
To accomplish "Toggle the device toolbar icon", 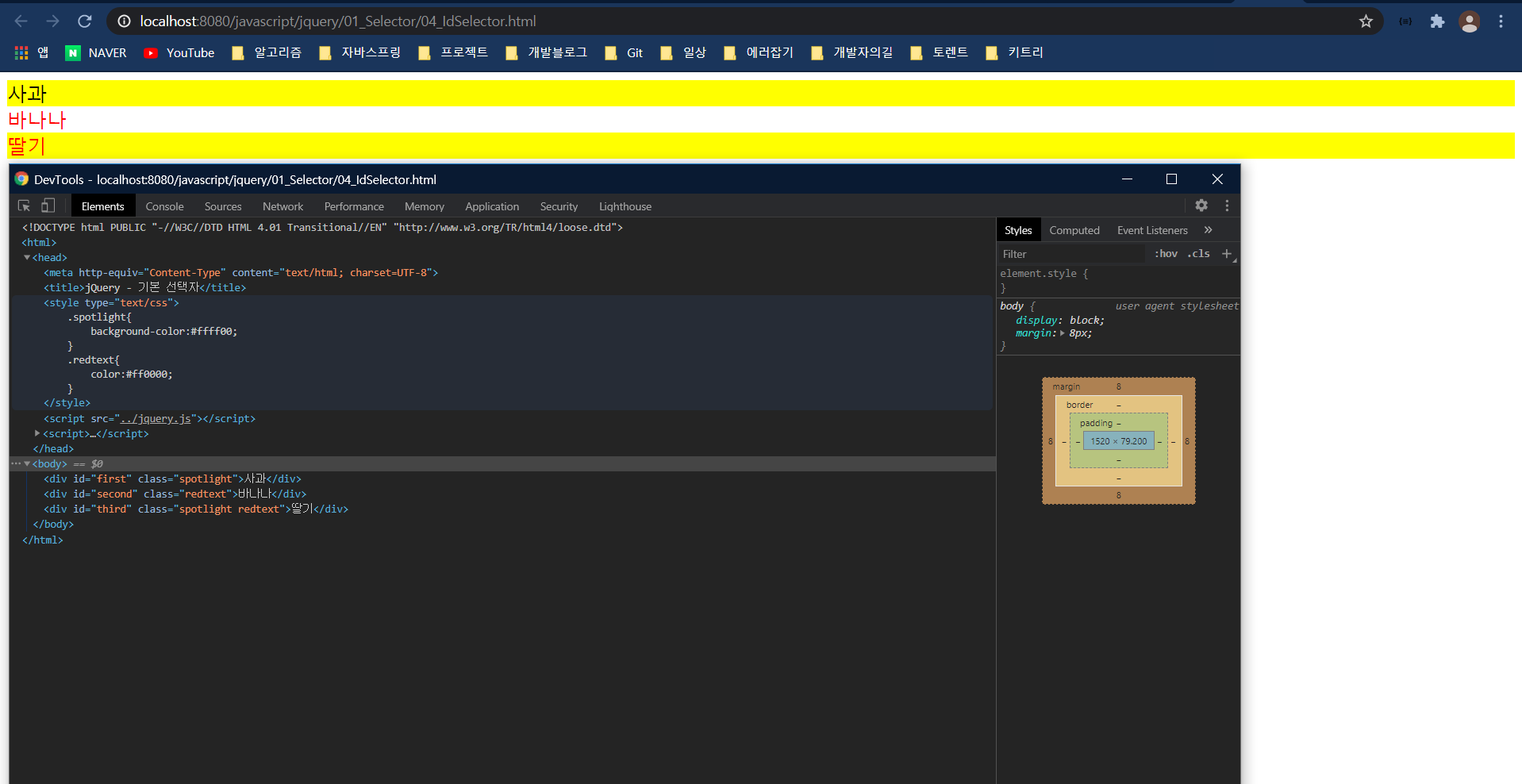I will tap(48, 206).
